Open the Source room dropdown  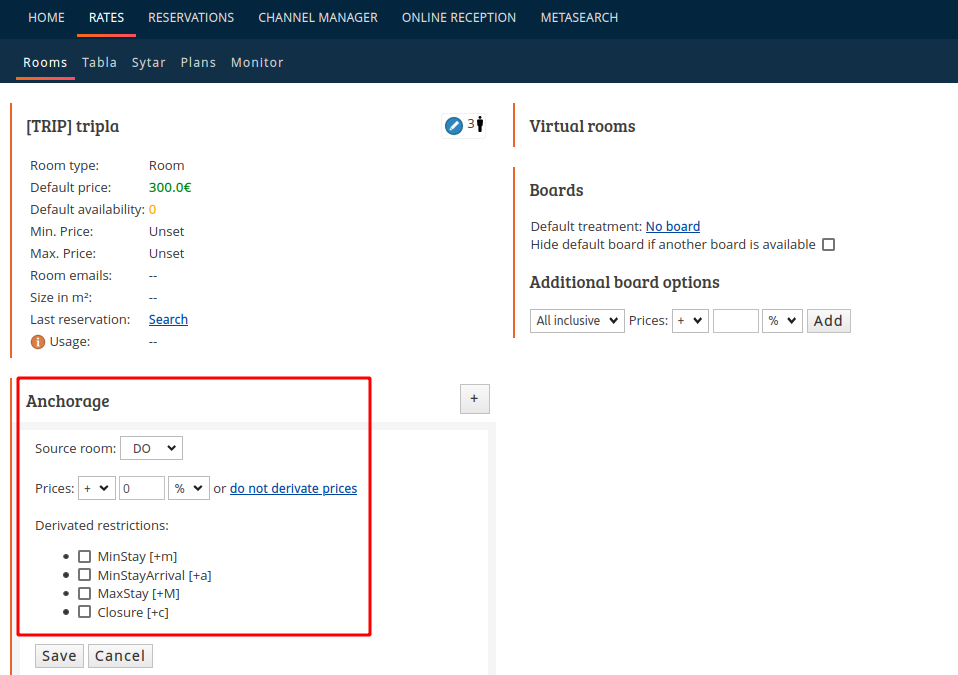(x=151, y=448)
